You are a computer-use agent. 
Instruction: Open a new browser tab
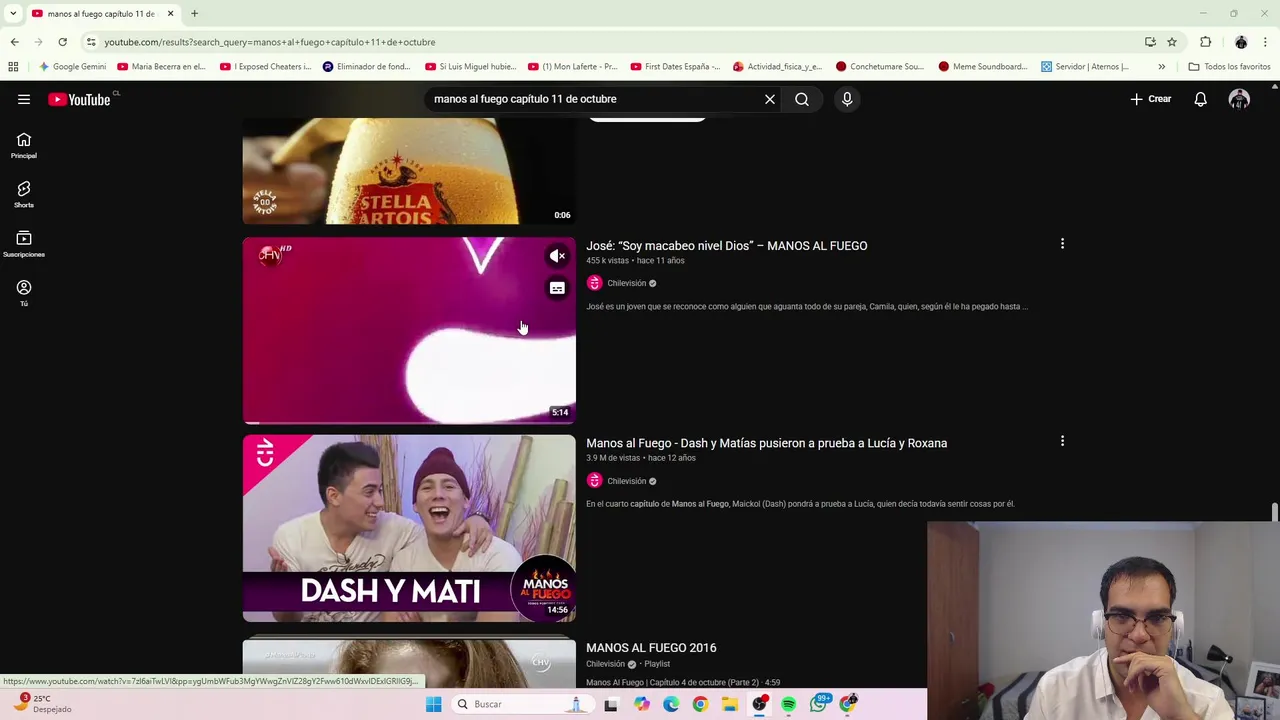tap(194, 13)
